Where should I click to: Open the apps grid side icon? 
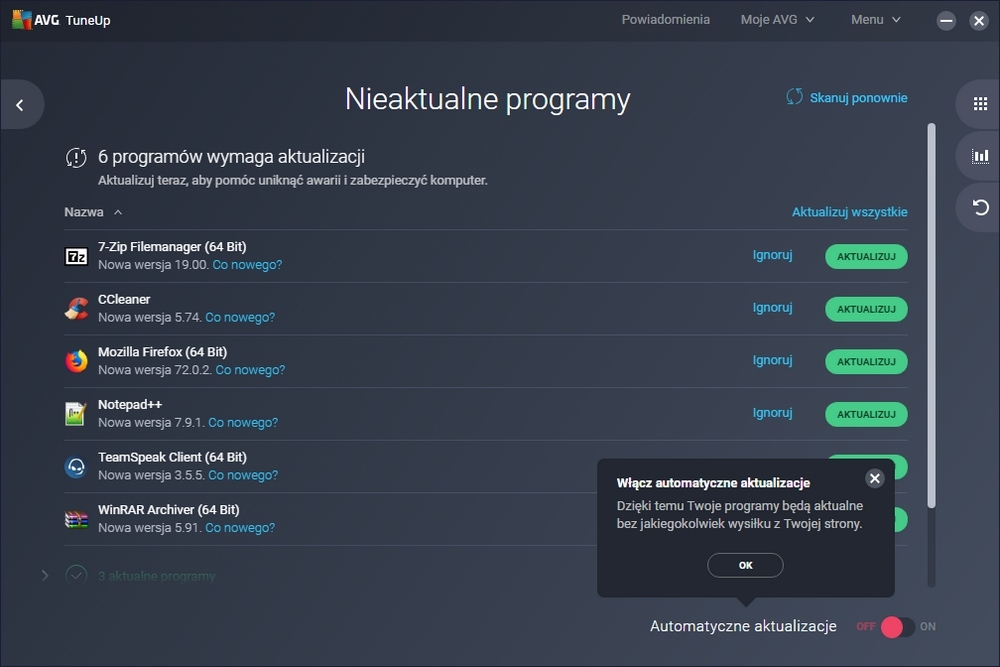click(x=980, y=103)
